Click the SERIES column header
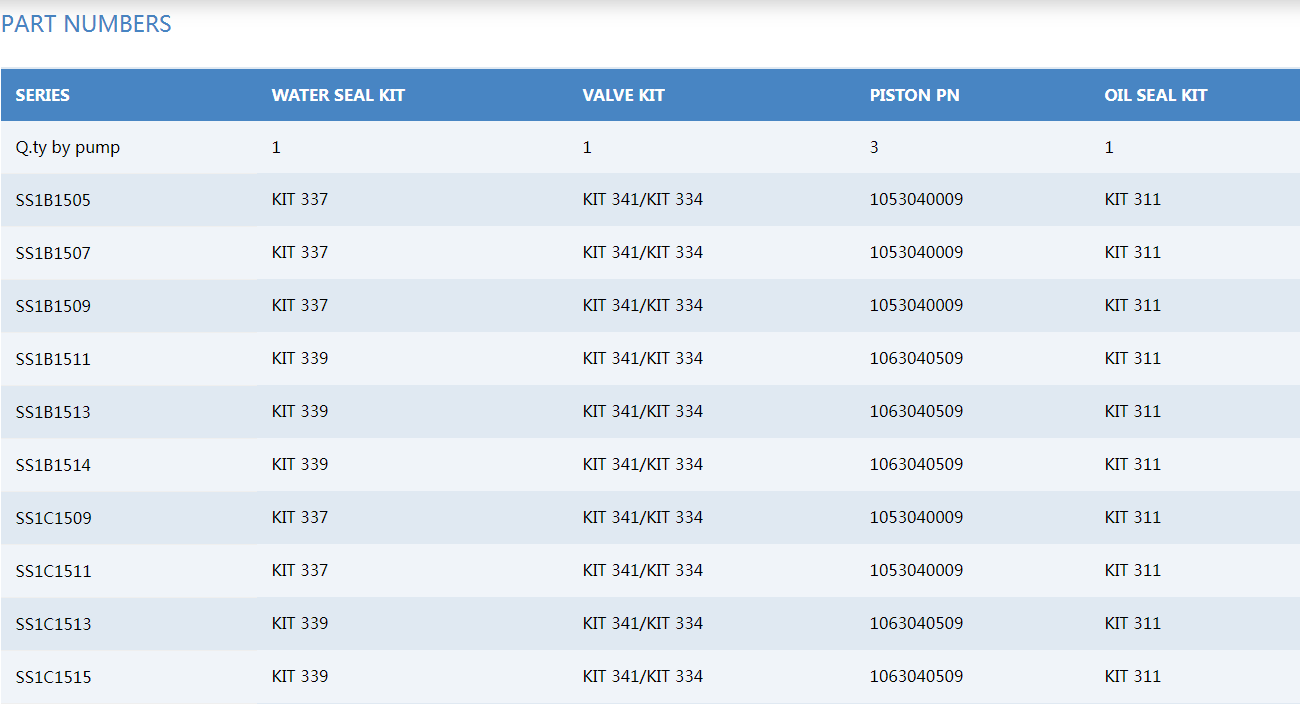Viewport: 1300px width, 704px height. pyautogui.click(x=43, y=95)
